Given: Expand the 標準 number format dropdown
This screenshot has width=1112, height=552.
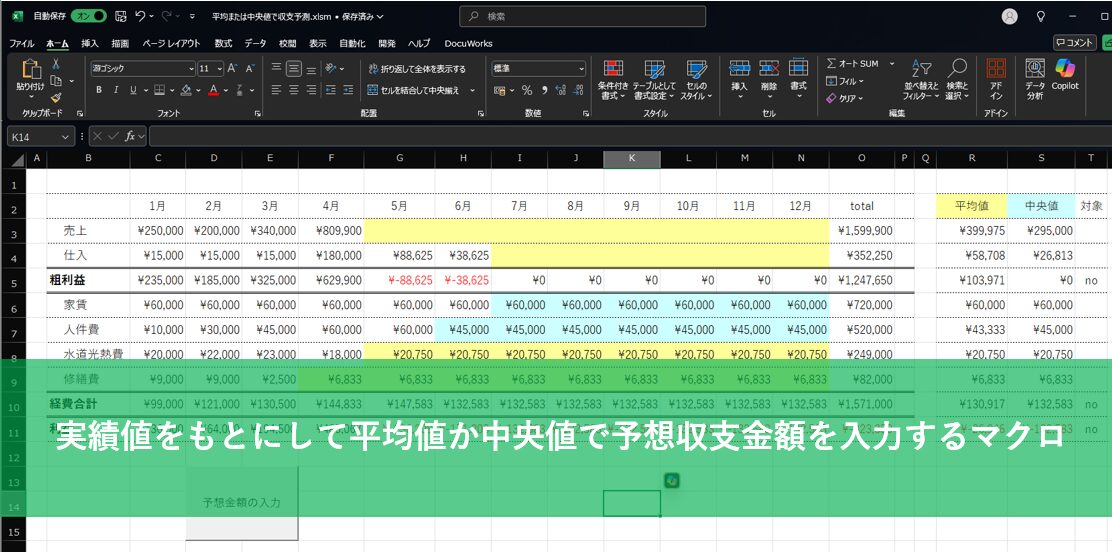Looking at the screenshot, I should tap(581, 69).
